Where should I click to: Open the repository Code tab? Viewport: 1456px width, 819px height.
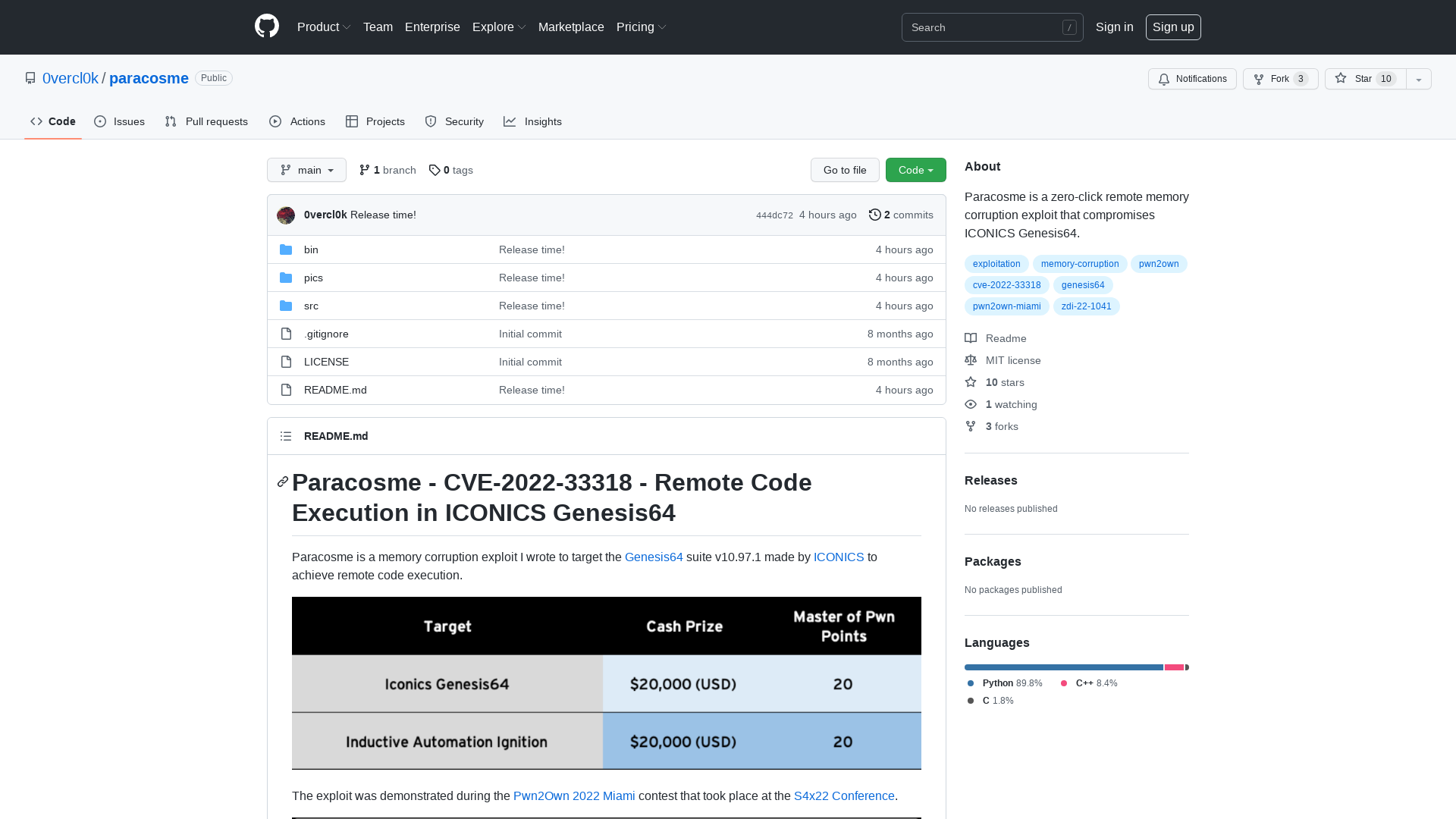click(x=52, y=121)
